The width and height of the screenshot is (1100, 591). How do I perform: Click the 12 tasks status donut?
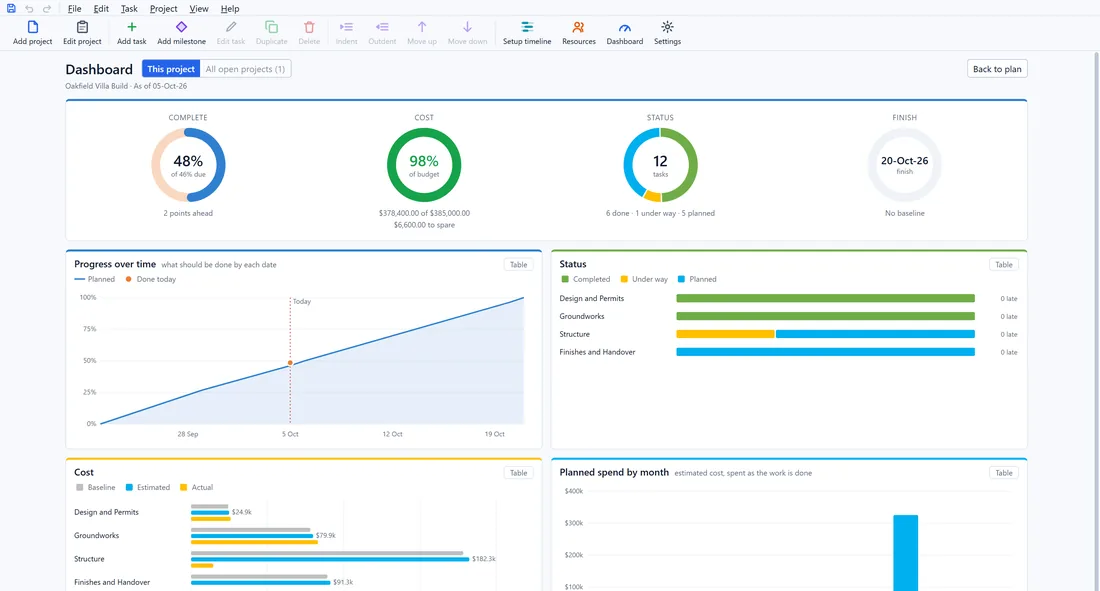pyautogui.click(x=660, y=165)
